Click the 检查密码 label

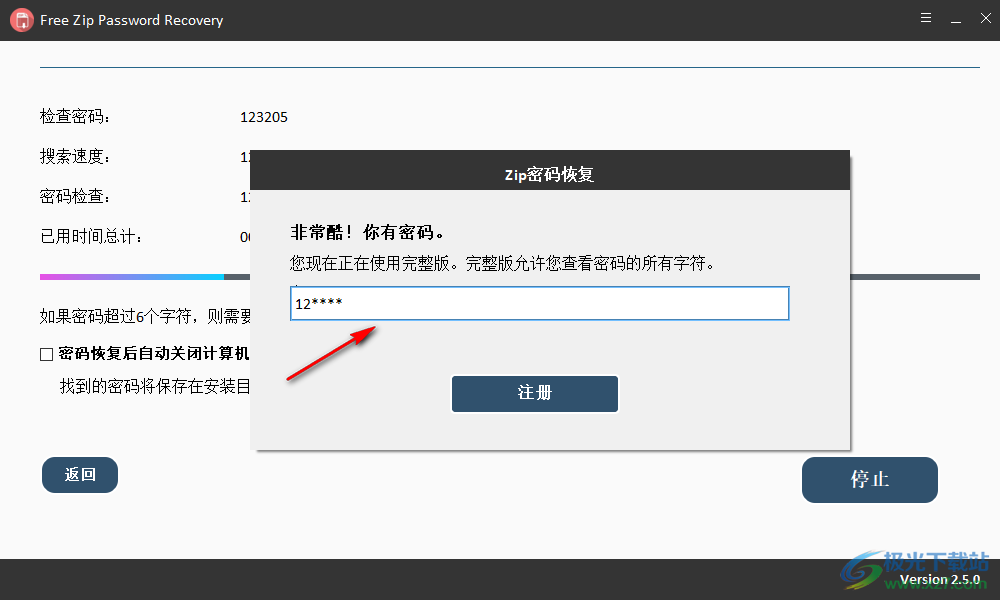pyautogui.click(x=75, y=117)
